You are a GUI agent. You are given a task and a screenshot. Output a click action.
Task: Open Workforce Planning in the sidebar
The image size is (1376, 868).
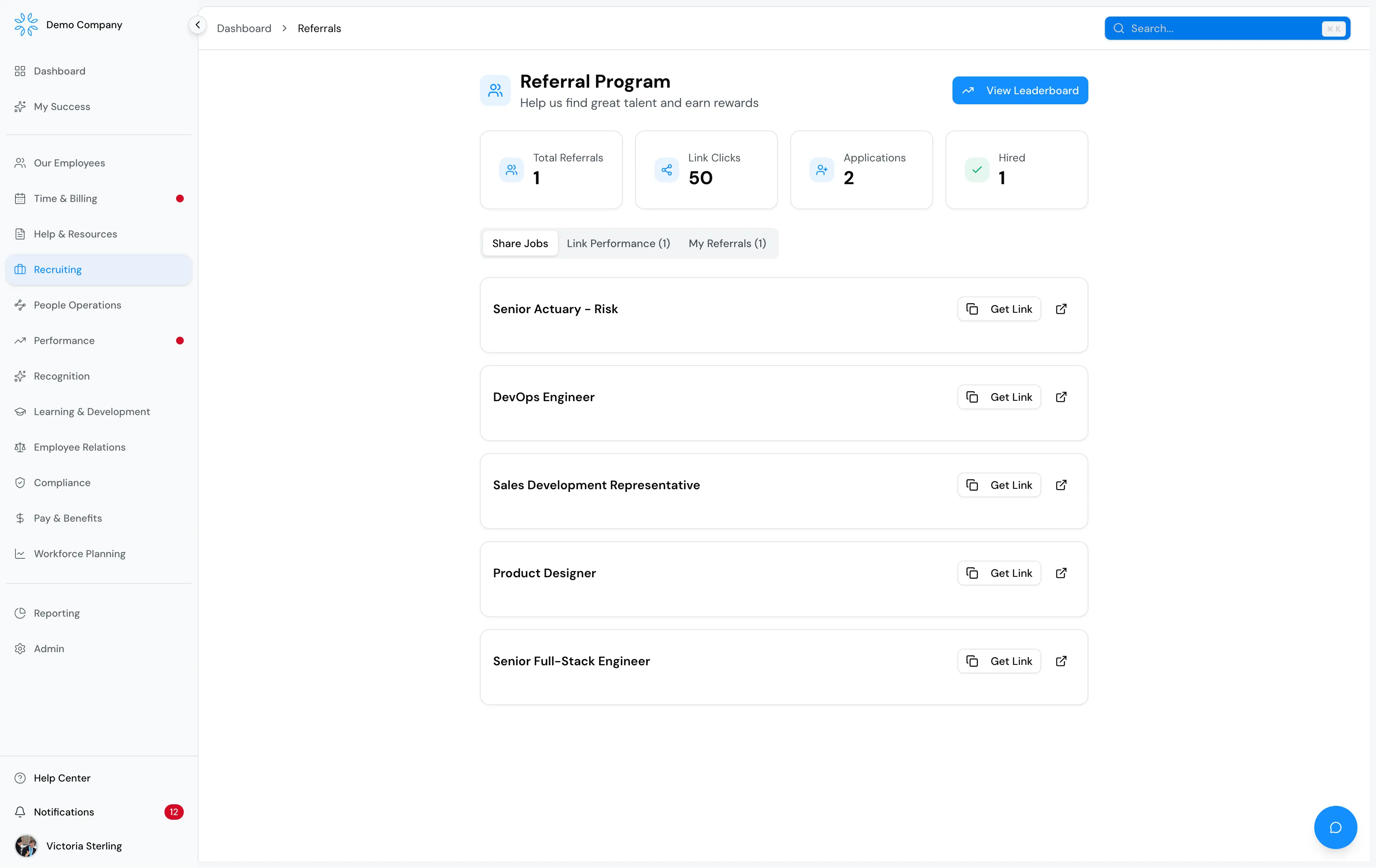tap(79, 553)
